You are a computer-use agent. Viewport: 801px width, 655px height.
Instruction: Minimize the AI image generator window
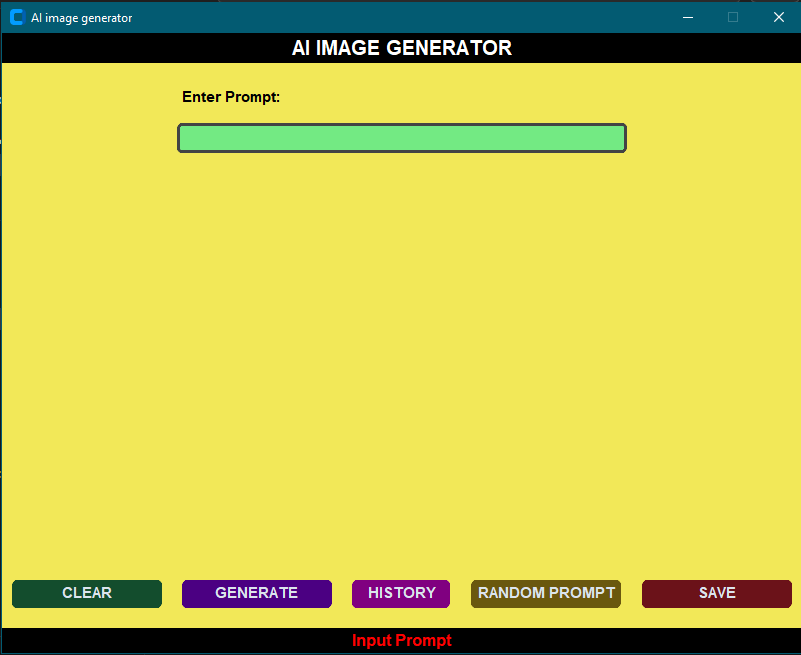coord(687,16)
